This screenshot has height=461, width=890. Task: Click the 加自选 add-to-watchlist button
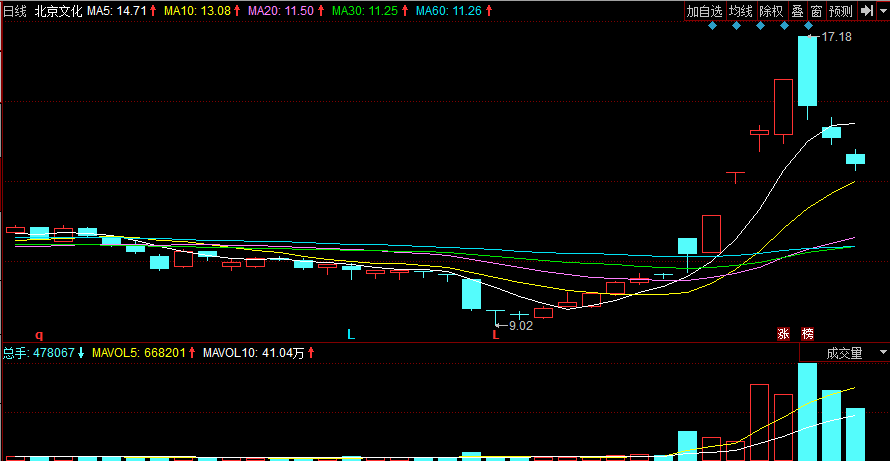click(x=705, y=11)
